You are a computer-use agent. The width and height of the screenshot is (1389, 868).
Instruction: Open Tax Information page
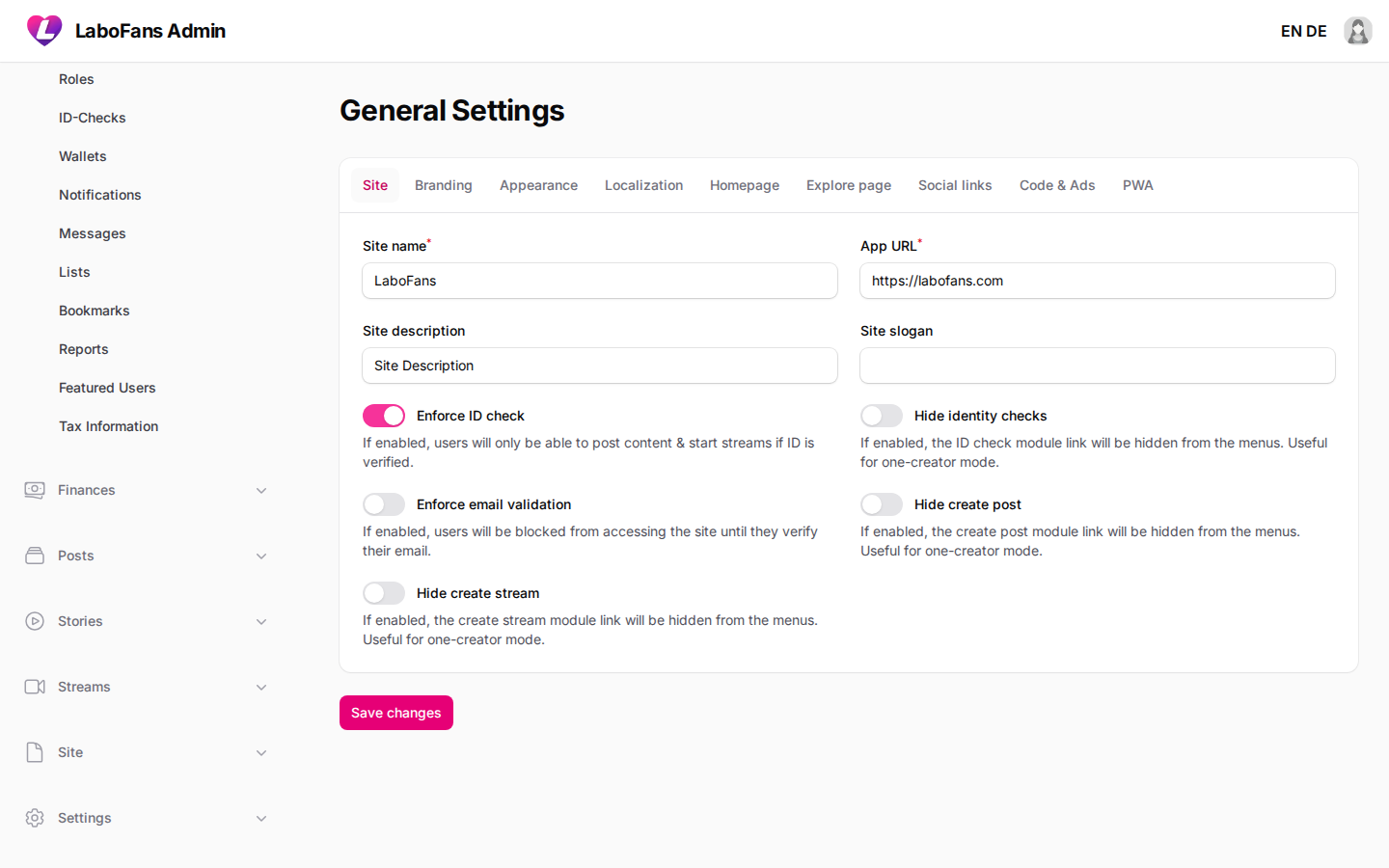pos(109,426)
